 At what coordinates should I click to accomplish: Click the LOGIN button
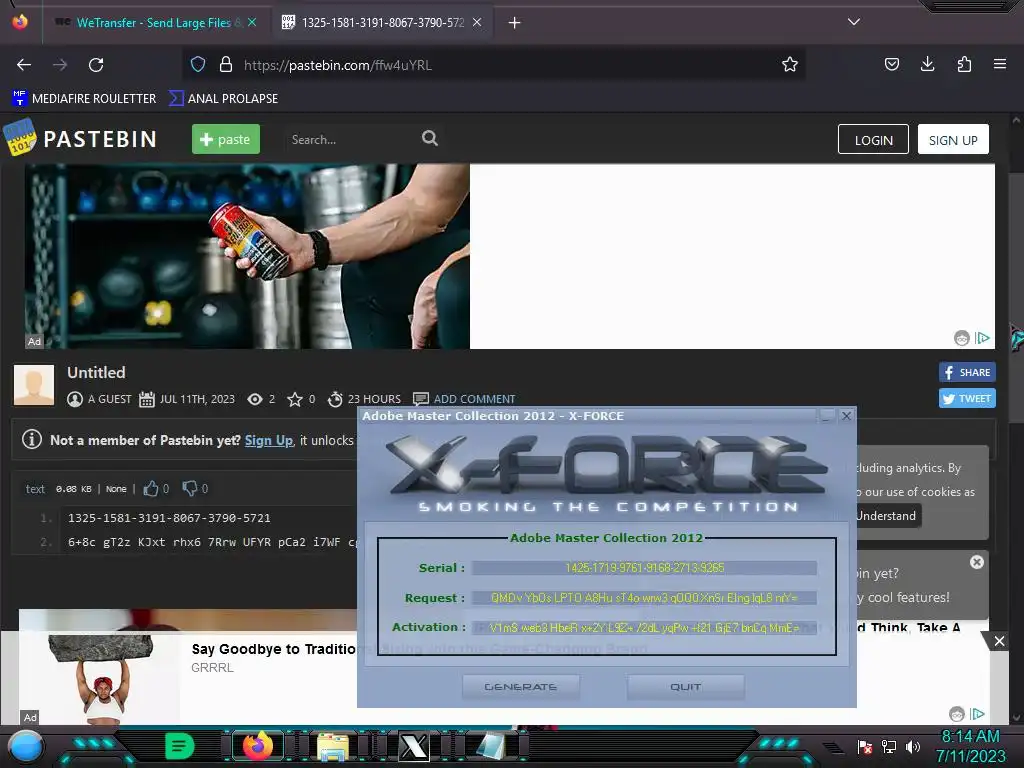pos(873,140)
